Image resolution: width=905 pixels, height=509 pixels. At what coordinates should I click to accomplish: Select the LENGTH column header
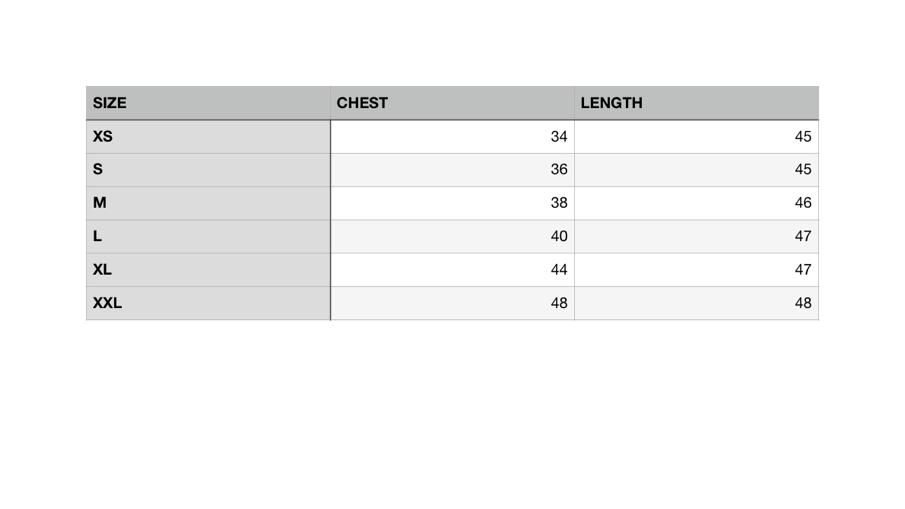(696, 103)
